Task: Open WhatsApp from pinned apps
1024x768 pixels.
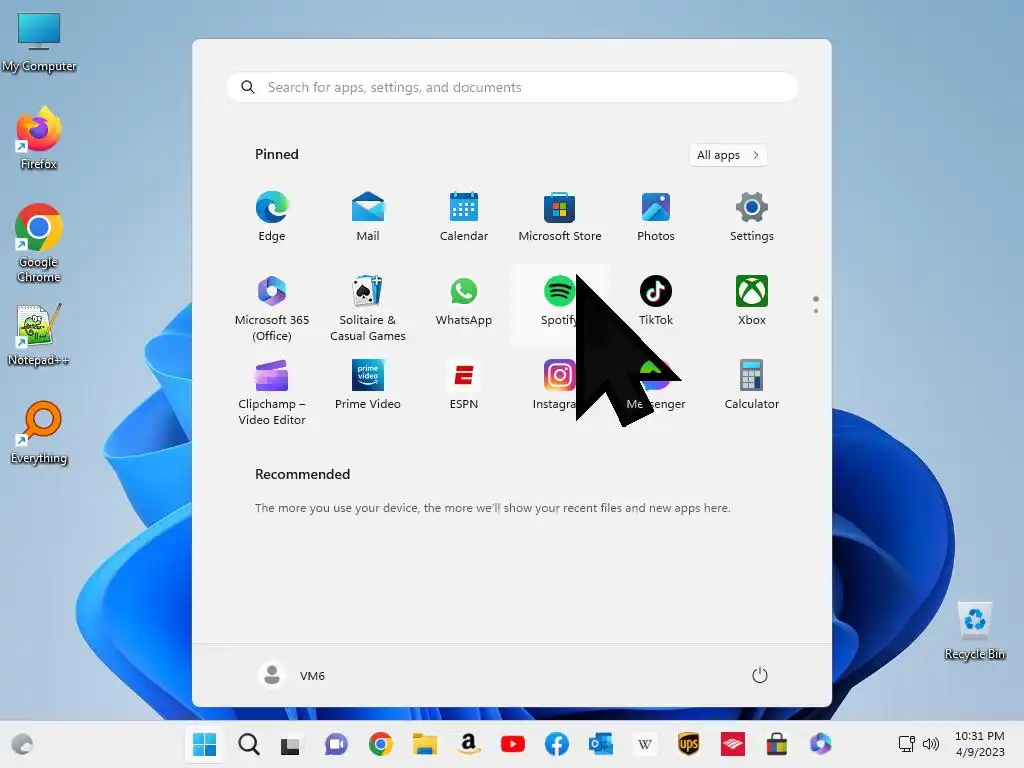Action: [x=464, y=300]
